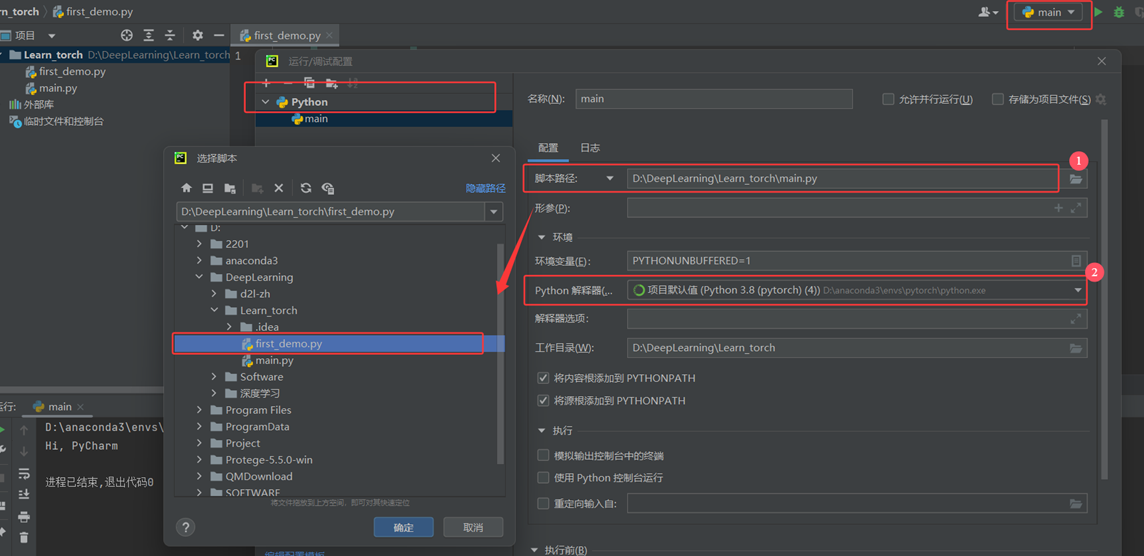Click 取消 button in script chooser
1144x556 pixels.
(x=473, y=528)
